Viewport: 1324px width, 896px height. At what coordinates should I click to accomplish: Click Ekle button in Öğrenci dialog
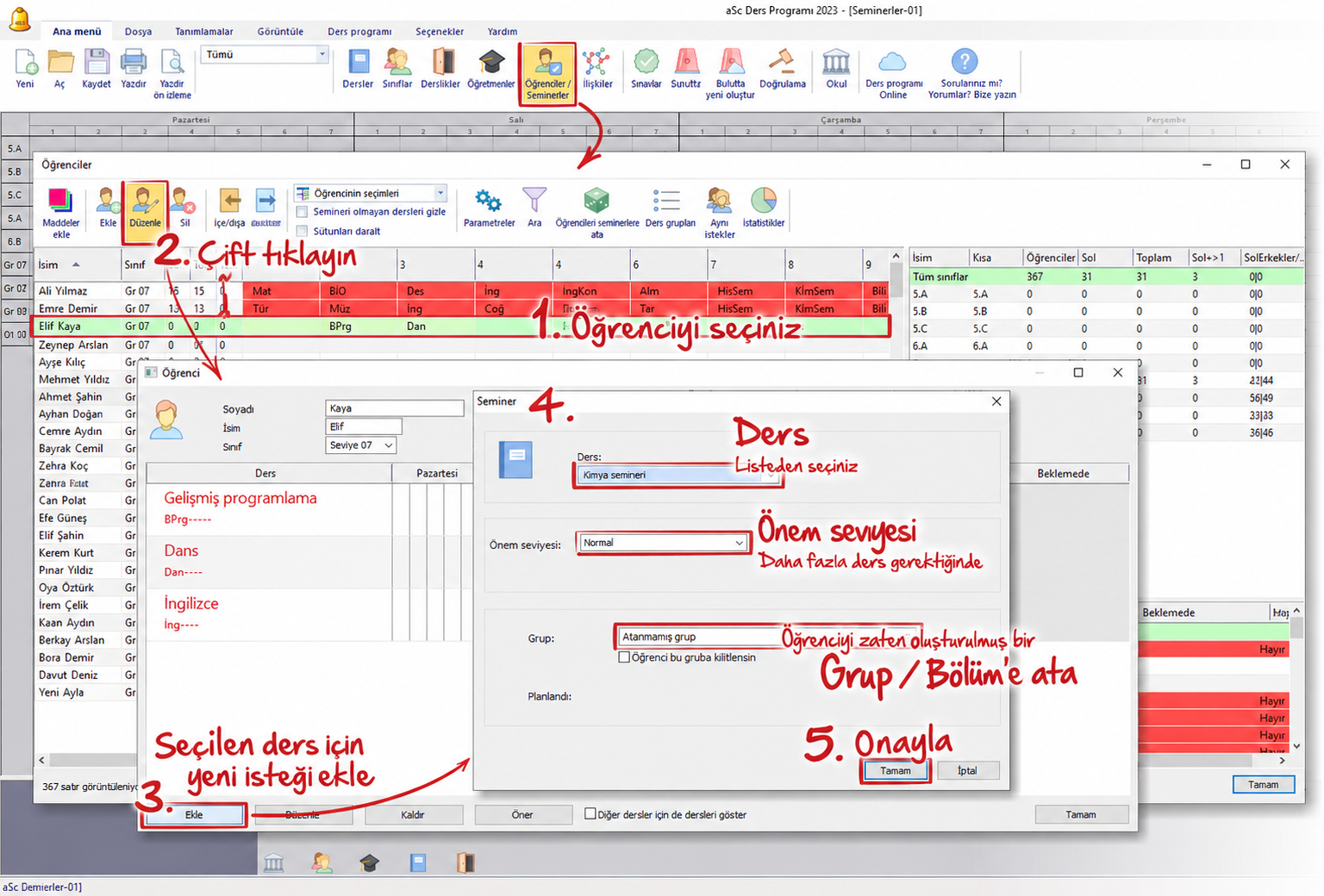(x=194, y=814)
